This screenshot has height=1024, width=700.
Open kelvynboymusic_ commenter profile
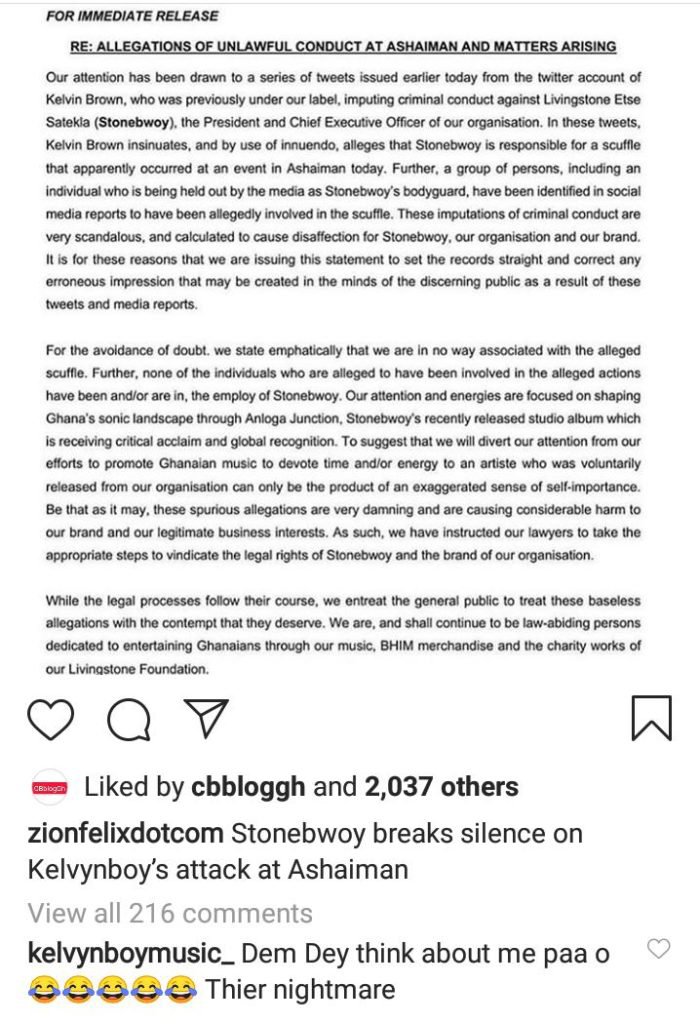tap(131, 954)
